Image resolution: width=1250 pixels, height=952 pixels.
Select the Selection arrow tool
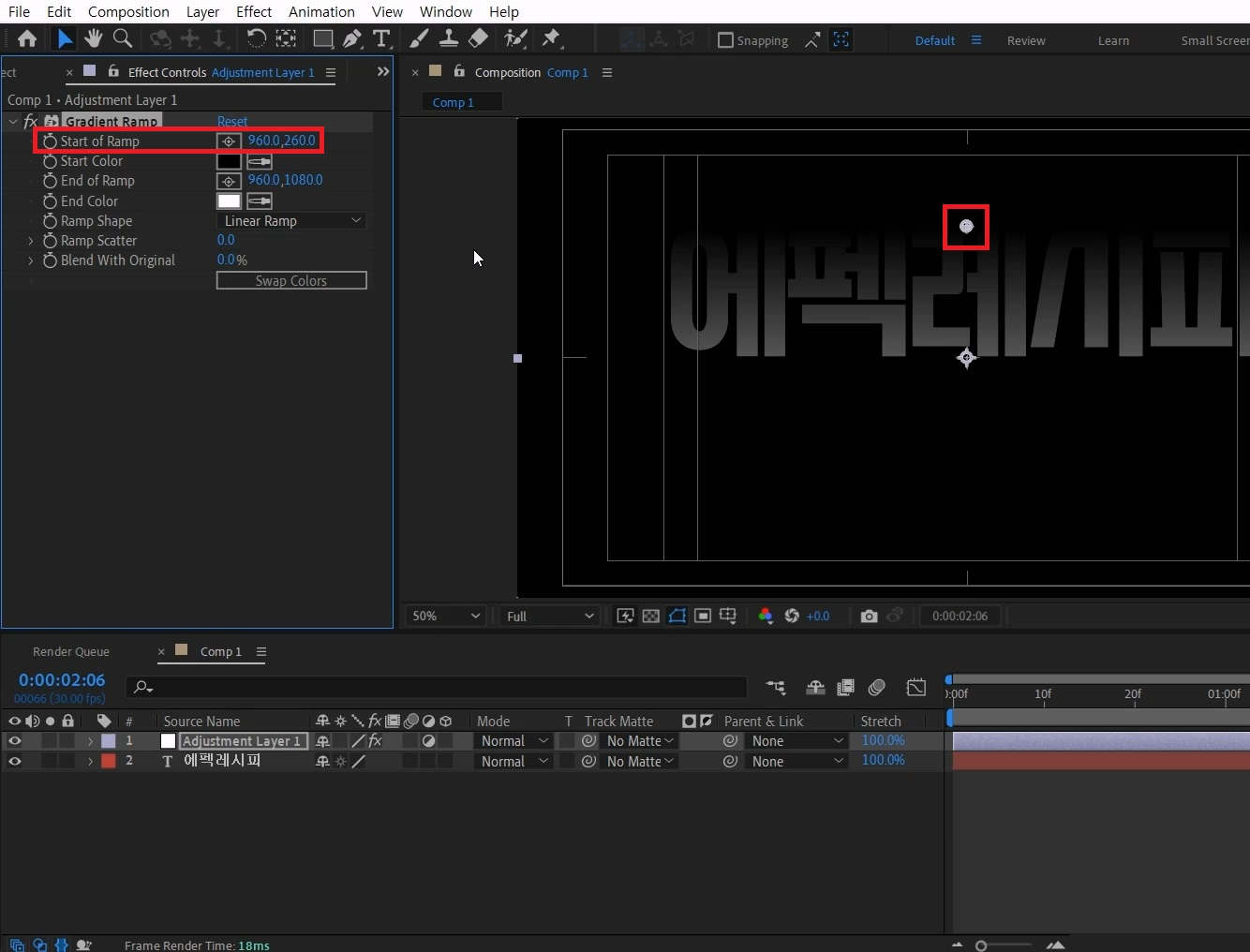pos(64,38)
